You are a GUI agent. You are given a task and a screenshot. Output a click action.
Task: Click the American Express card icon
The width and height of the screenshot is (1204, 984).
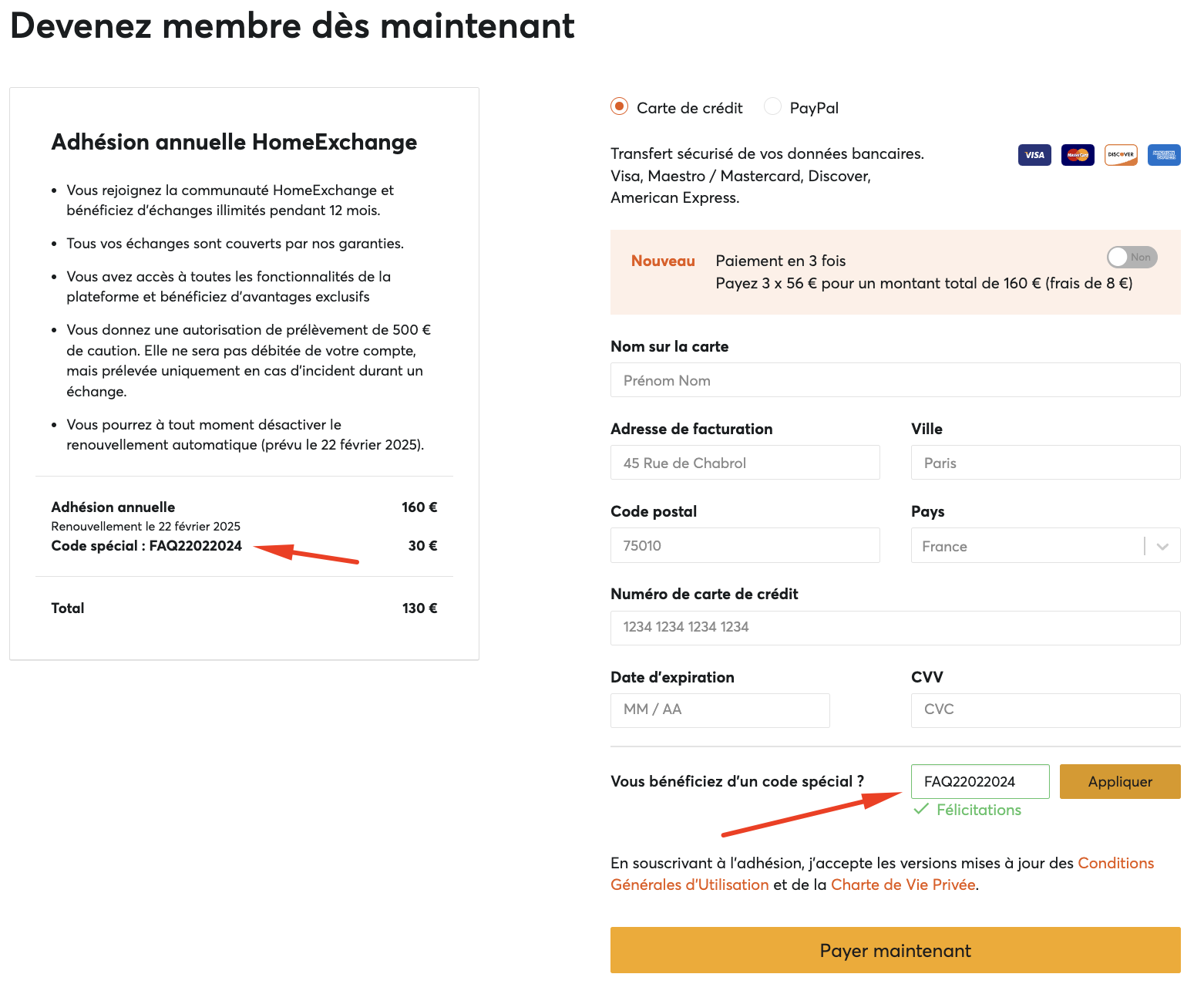pyautogui.click(x=1164, y=155)
